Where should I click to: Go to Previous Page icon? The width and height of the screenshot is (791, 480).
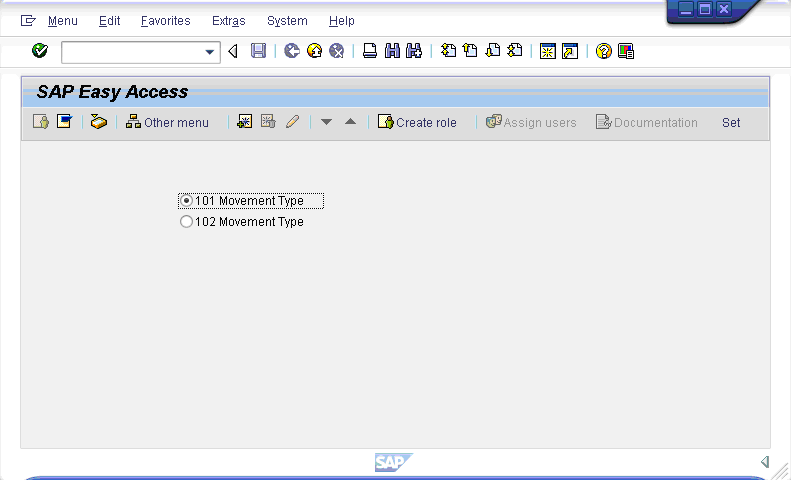(x=470, y=51)
